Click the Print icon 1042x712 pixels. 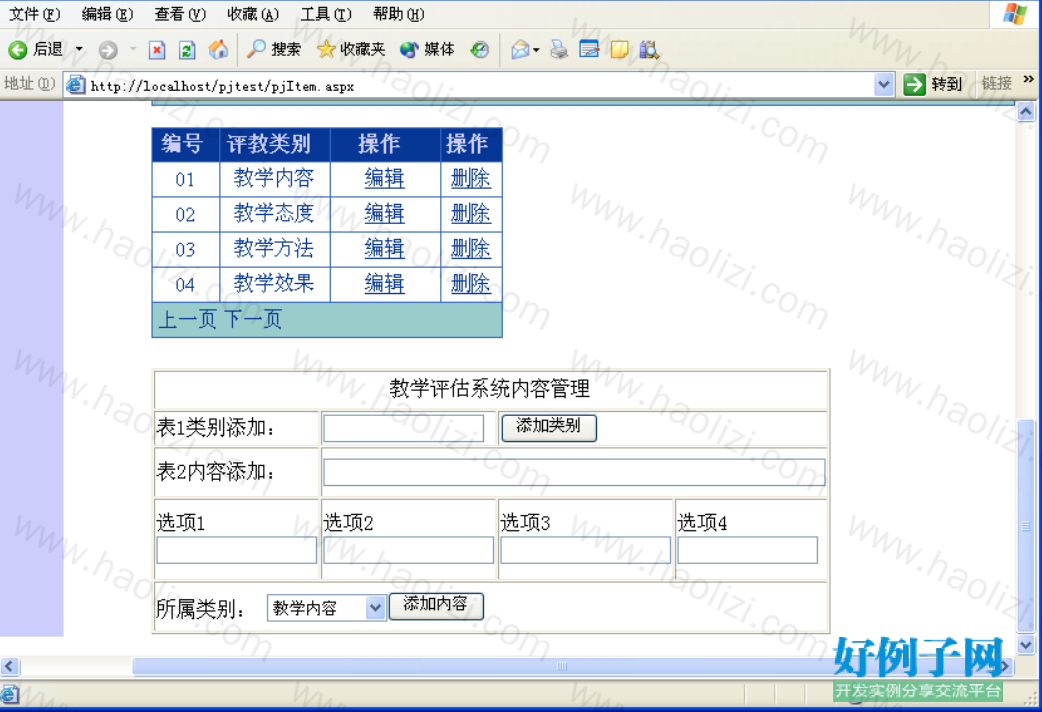pyautogui.click(x=559, y=49)
